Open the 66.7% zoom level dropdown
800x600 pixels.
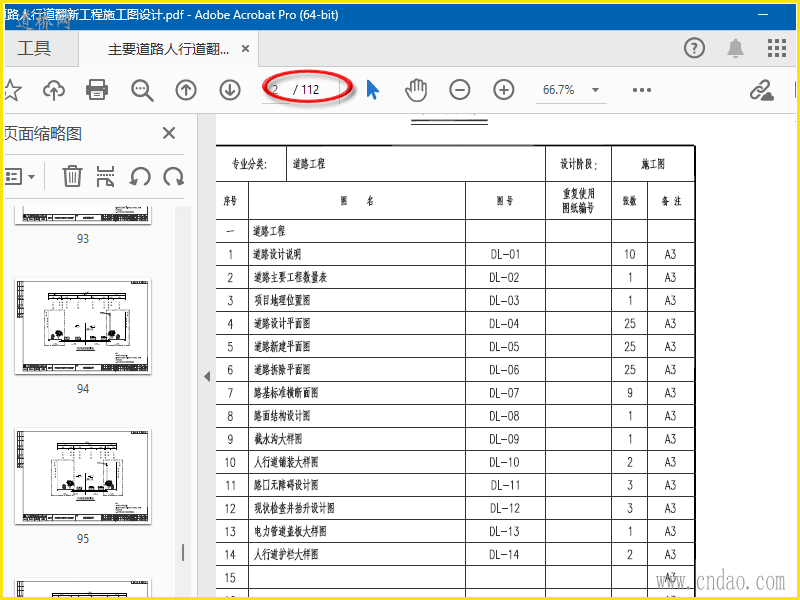coord(570,90)
